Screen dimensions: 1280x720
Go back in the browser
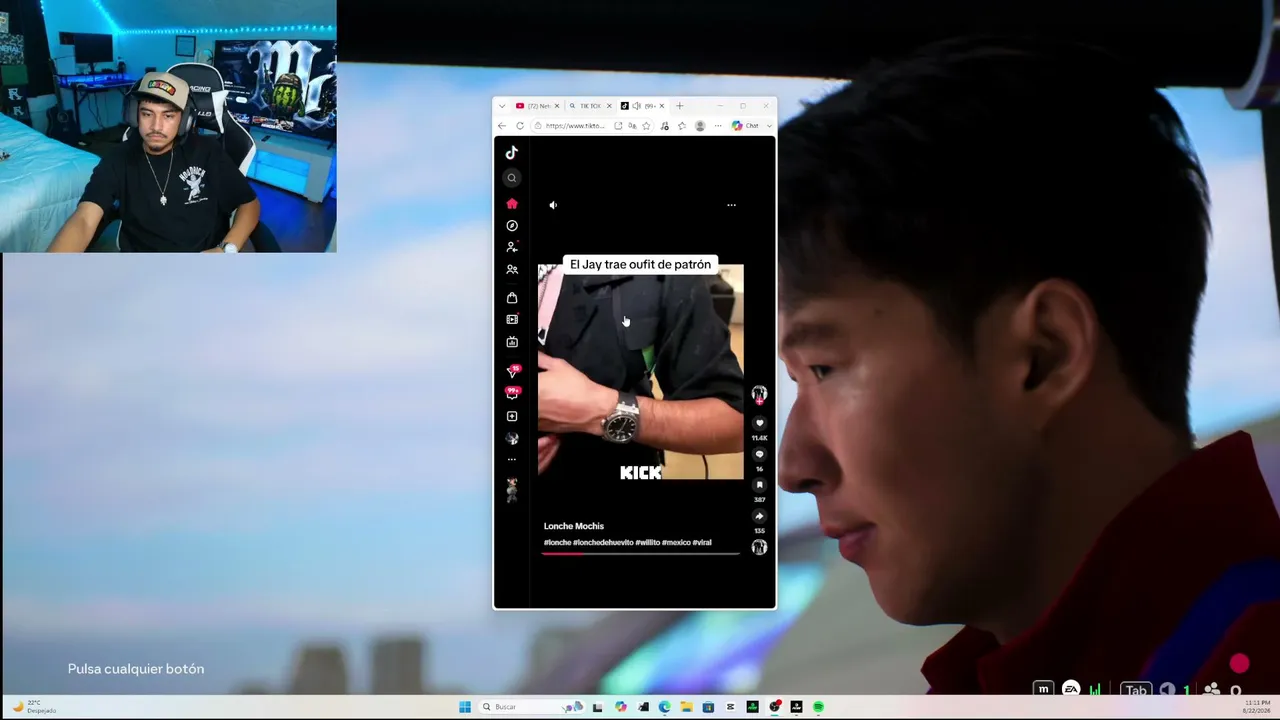[x=502, y=126]
